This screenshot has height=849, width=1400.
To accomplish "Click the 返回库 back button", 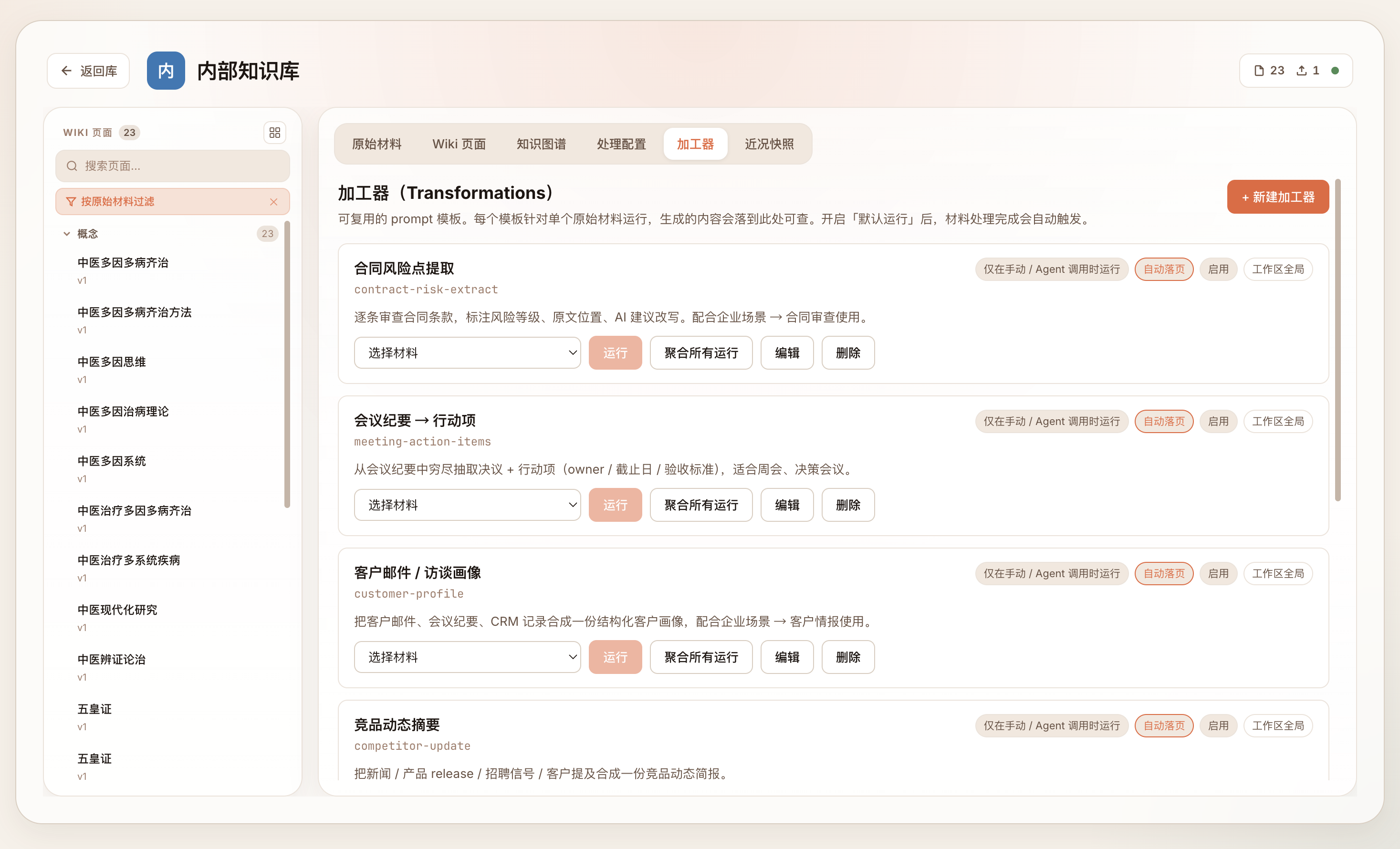I will pos(88,71).
